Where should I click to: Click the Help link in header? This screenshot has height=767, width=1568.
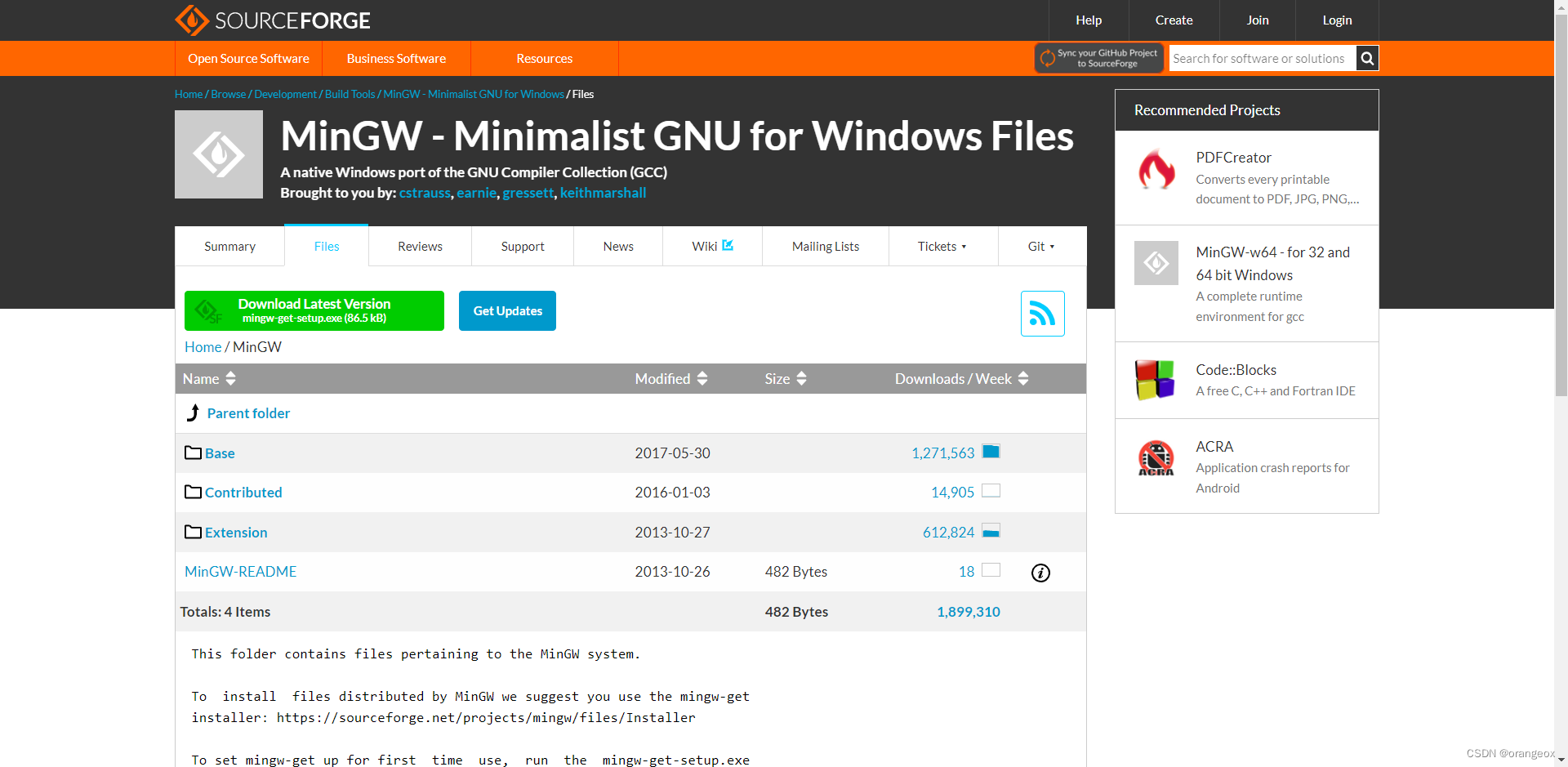[x=1089, y=20]
